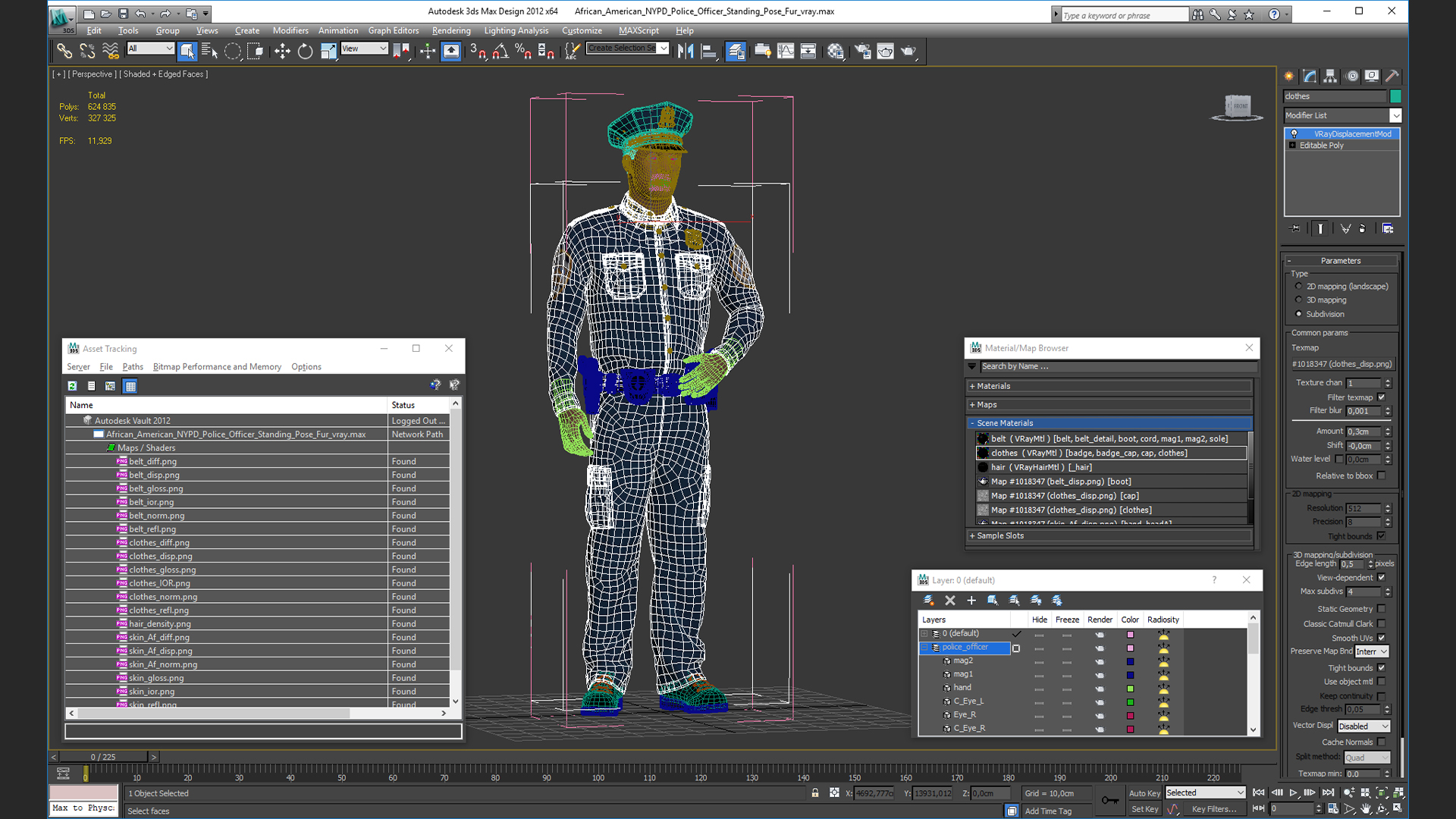The image size is (1456, 819).
Task: Toggle Use object mtl checkbox
Action: [1382, 681]
